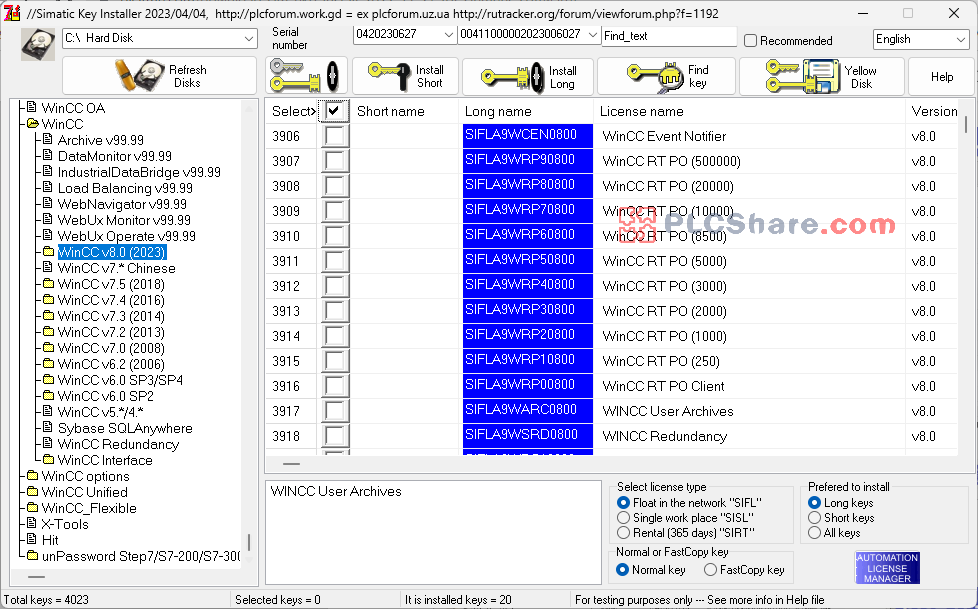Select FastCopy key option

point(710,570)
